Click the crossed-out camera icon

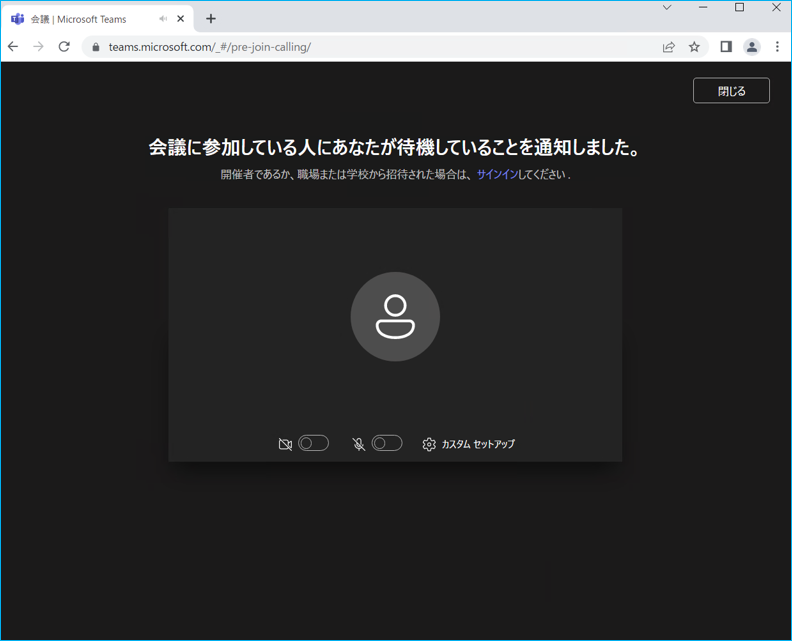(x=285, y=444)
